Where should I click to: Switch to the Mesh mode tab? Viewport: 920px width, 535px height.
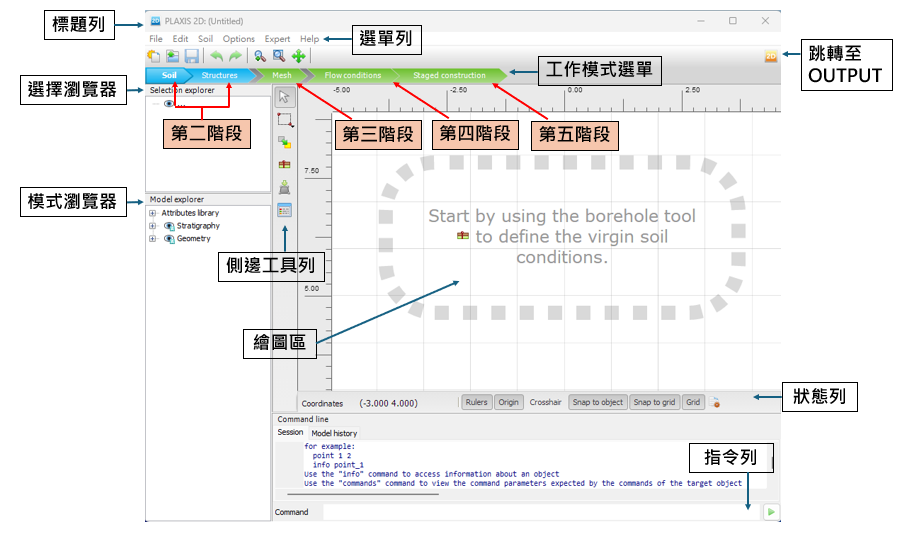point(282,75)
